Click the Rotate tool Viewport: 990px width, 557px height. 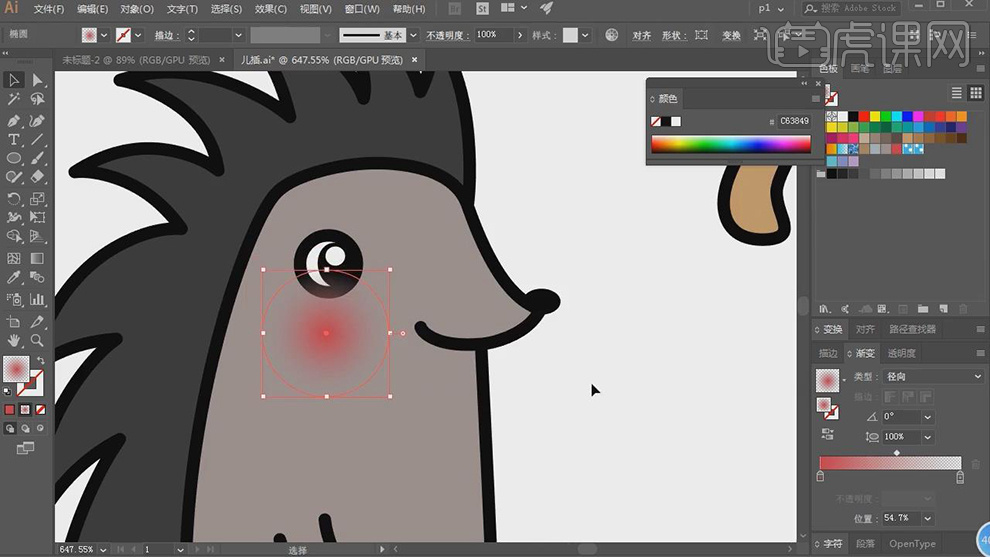pos(14,199)
